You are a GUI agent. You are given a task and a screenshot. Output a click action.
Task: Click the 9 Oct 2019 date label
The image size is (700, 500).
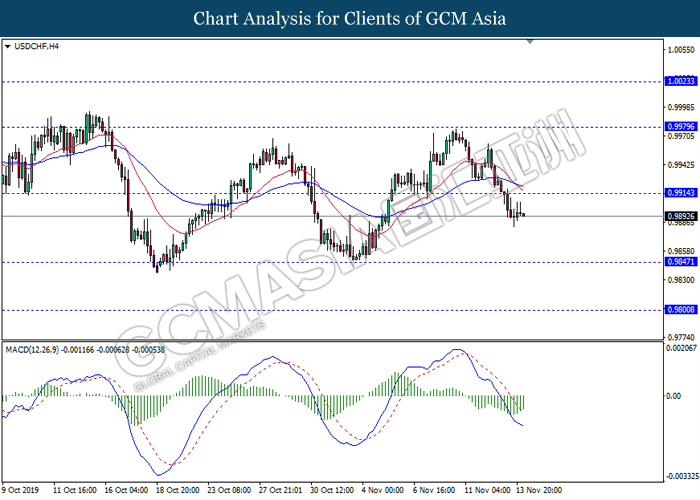(20, 490)
